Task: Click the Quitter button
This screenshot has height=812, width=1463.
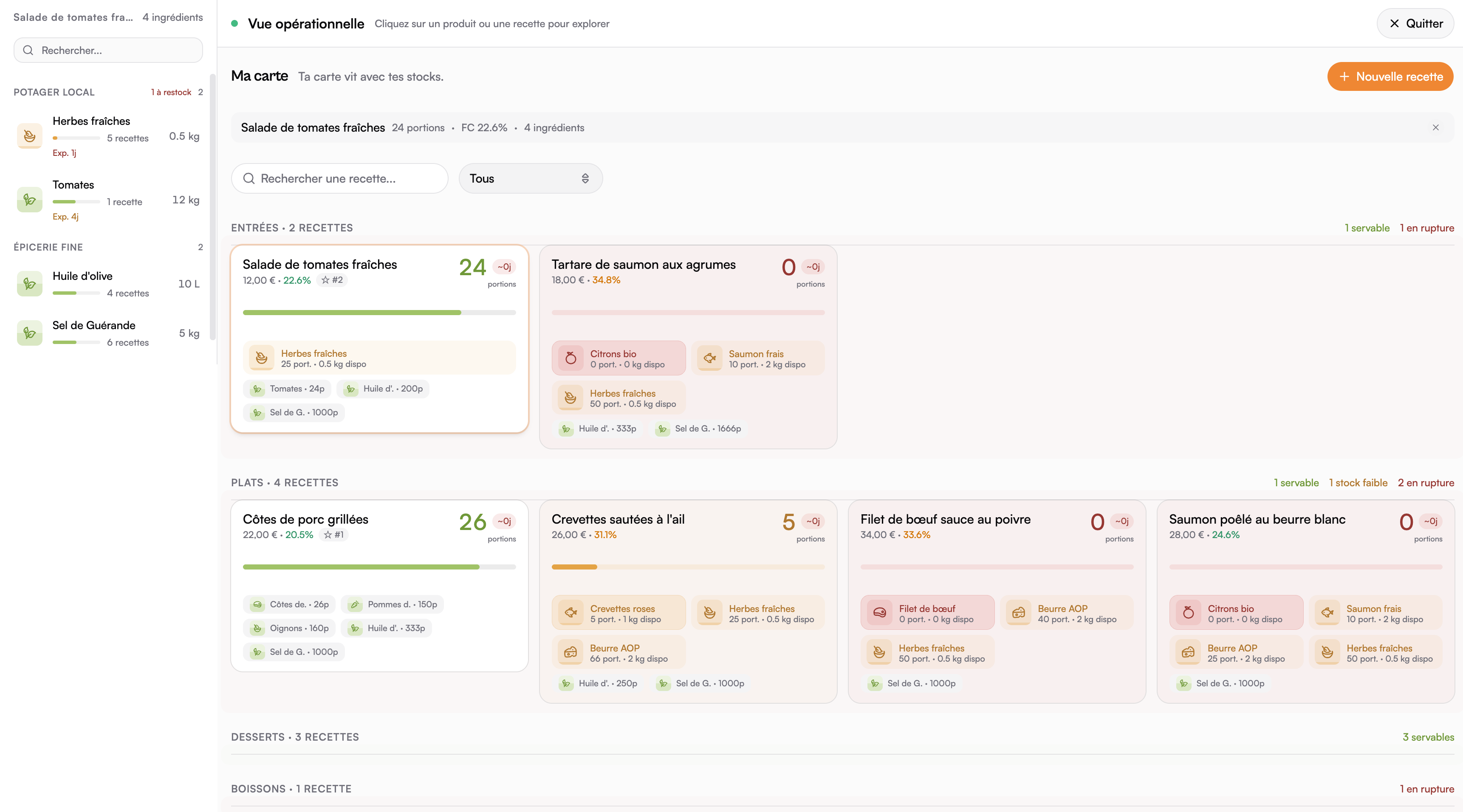Action: [x=1415, y=23]
